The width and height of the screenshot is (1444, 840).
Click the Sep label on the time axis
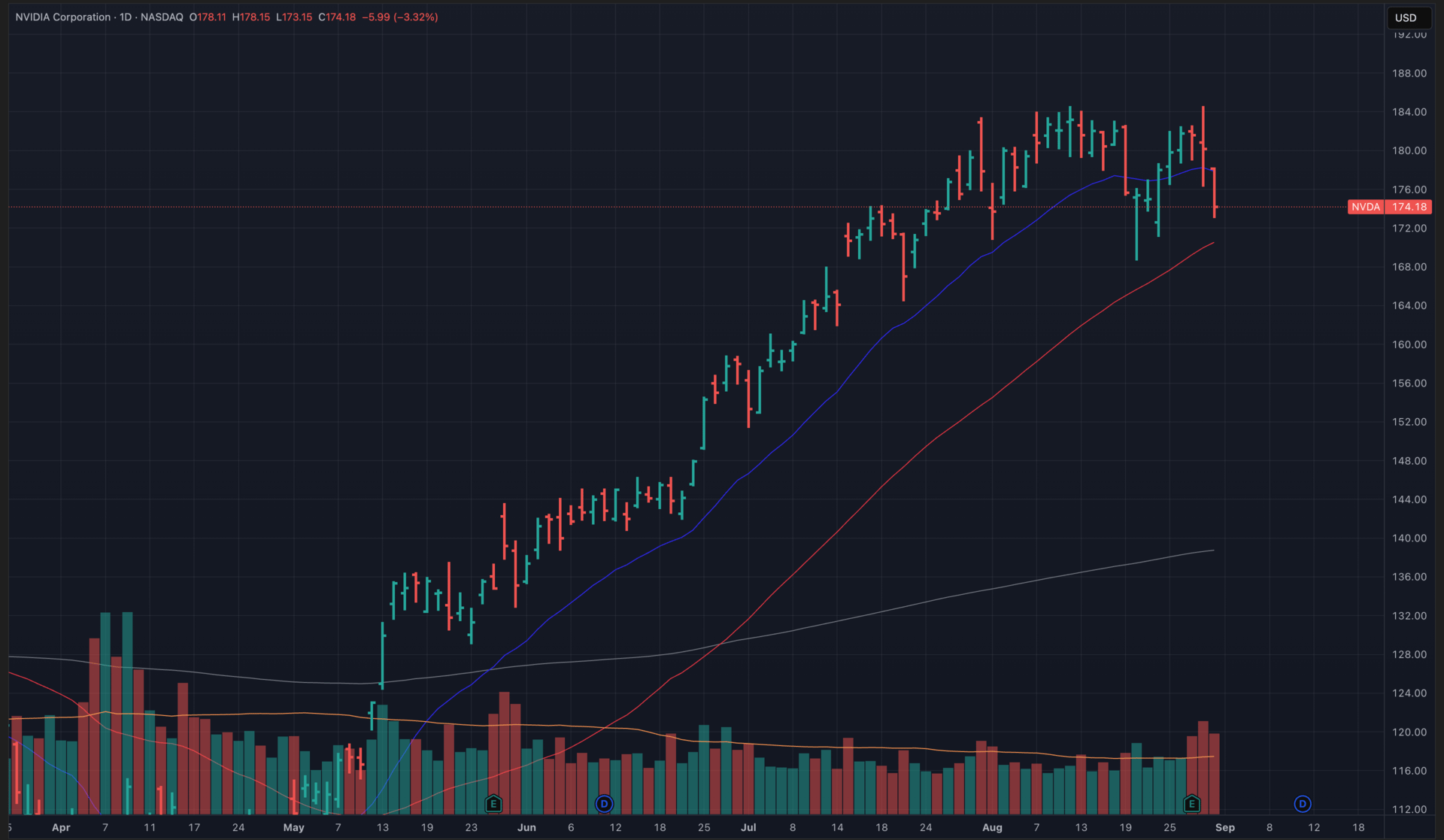[1224, 827]
